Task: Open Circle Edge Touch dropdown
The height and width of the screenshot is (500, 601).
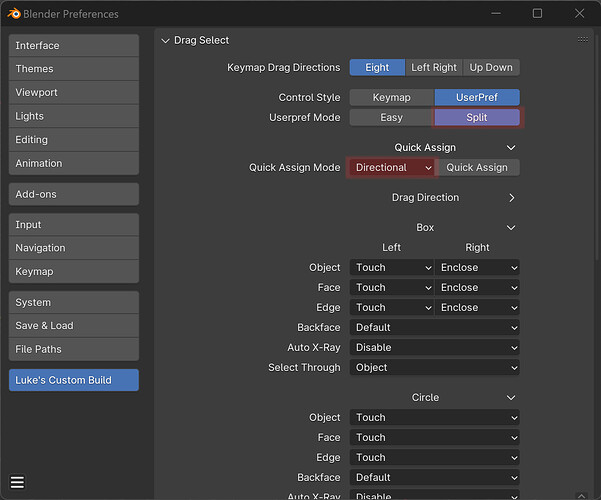Action: (435, 457)
